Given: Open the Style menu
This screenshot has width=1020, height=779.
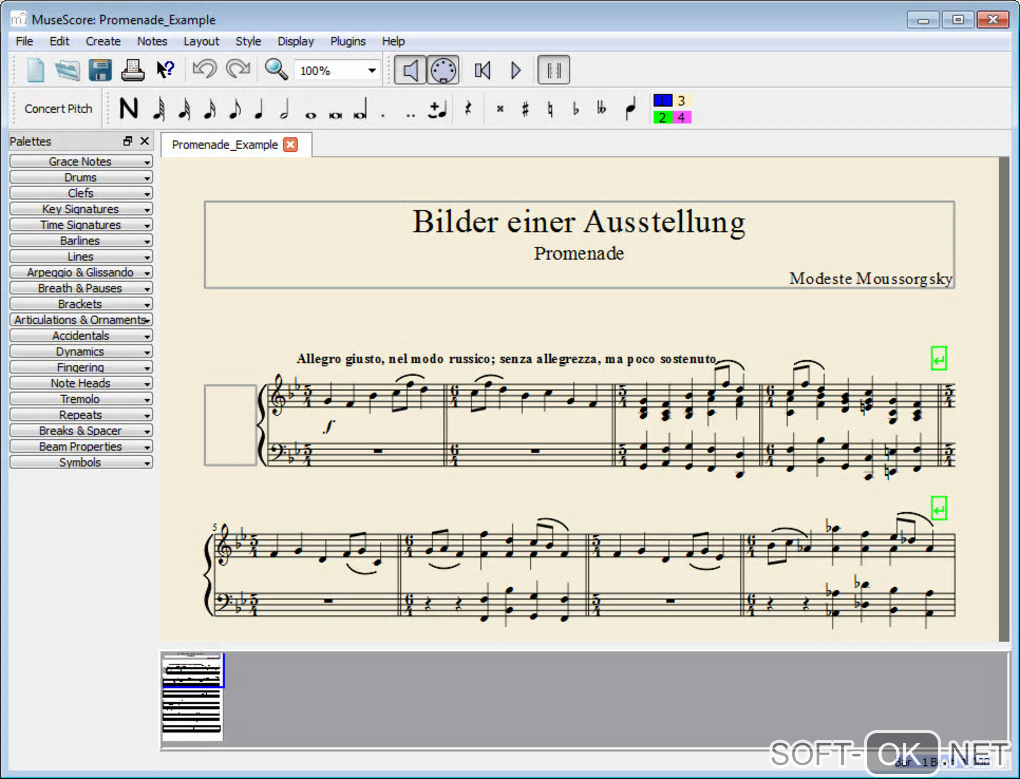Looking at the screenshot, I should click(248, 41).
